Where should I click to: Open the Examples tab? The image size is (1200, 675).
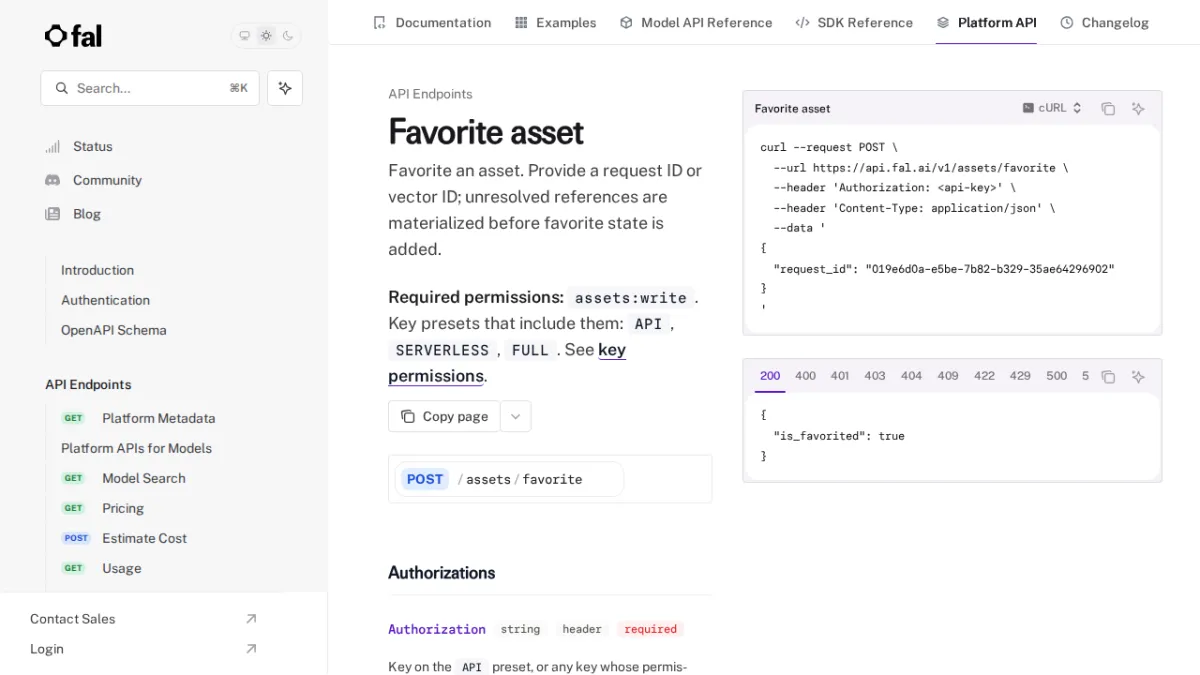coord(555,22)
